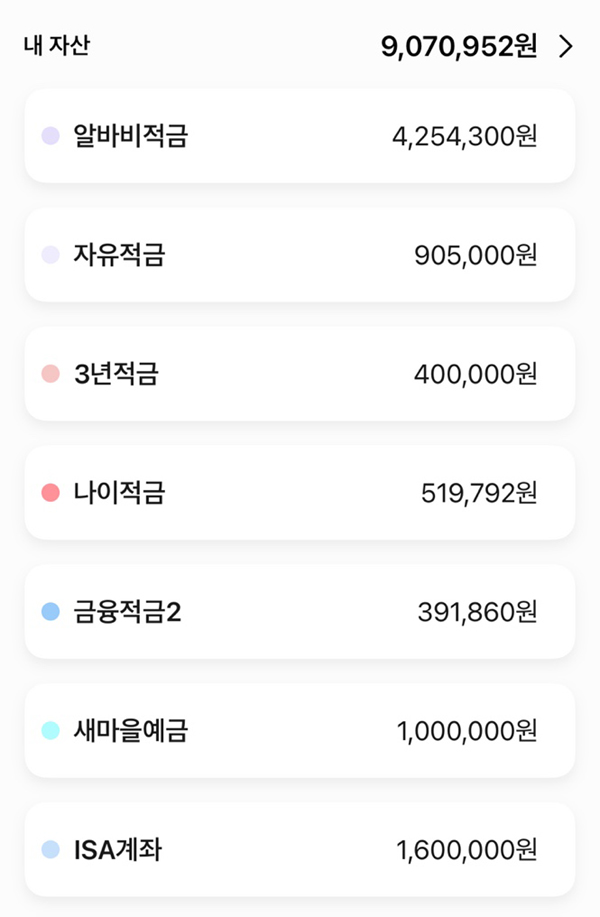This screenshot has width=600, height=917.
Task: Tap the 내 자산 heading
Action: 56,46
